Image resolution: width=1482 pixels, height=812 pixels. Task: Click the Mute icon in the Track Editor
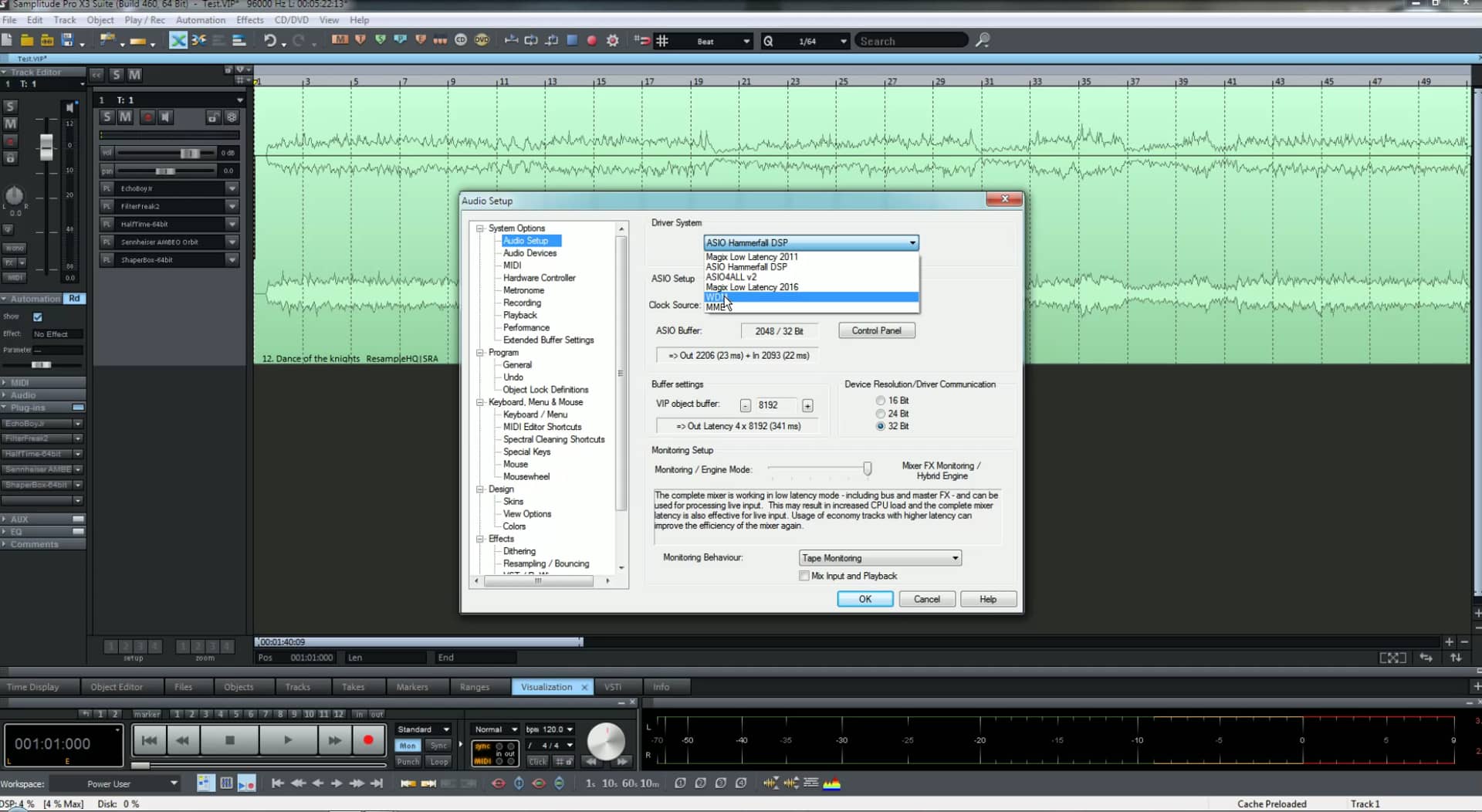coord(11,123)
